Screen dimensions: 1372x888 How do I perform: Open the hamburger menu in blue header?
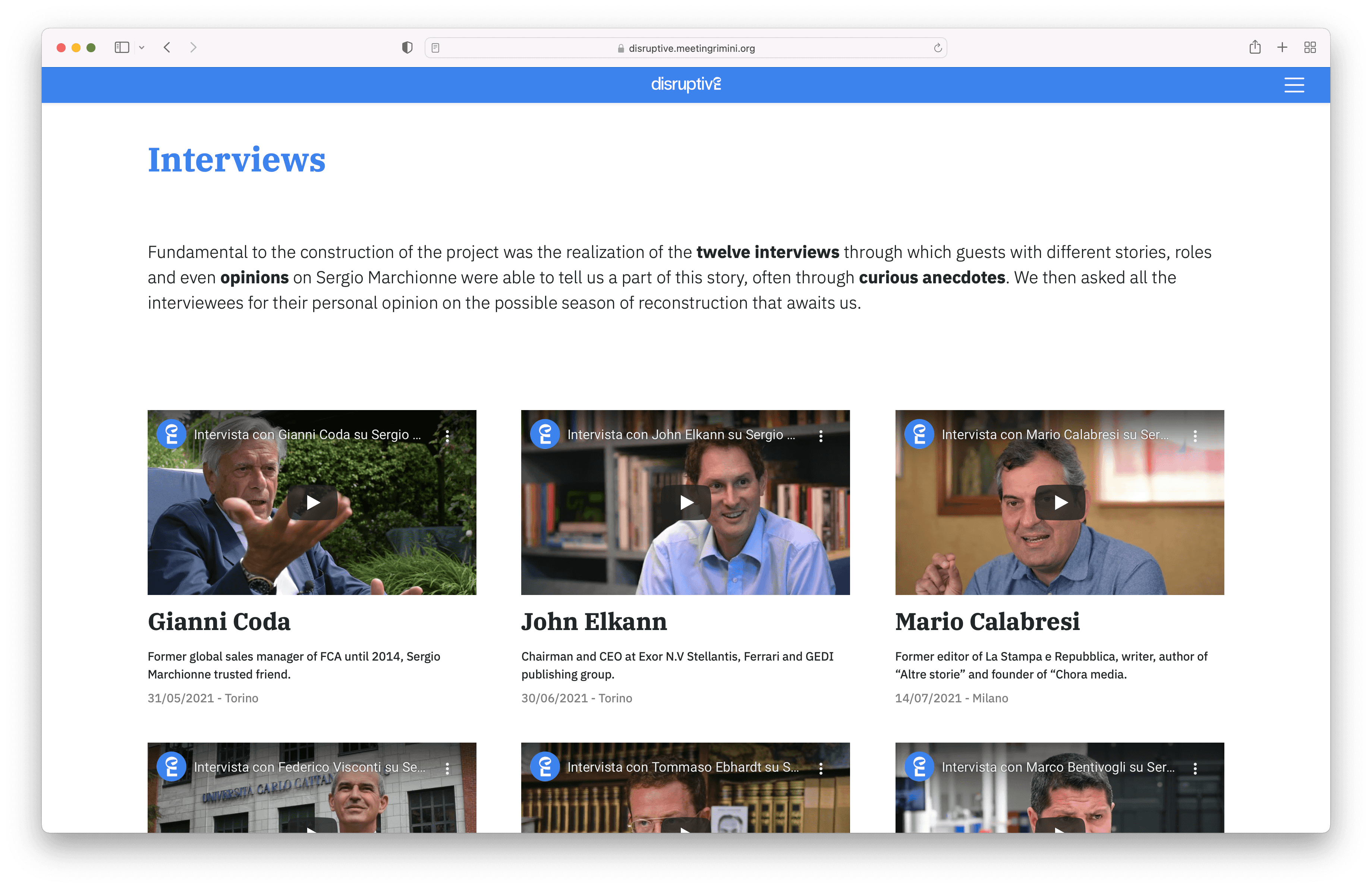click(1294, 85)
